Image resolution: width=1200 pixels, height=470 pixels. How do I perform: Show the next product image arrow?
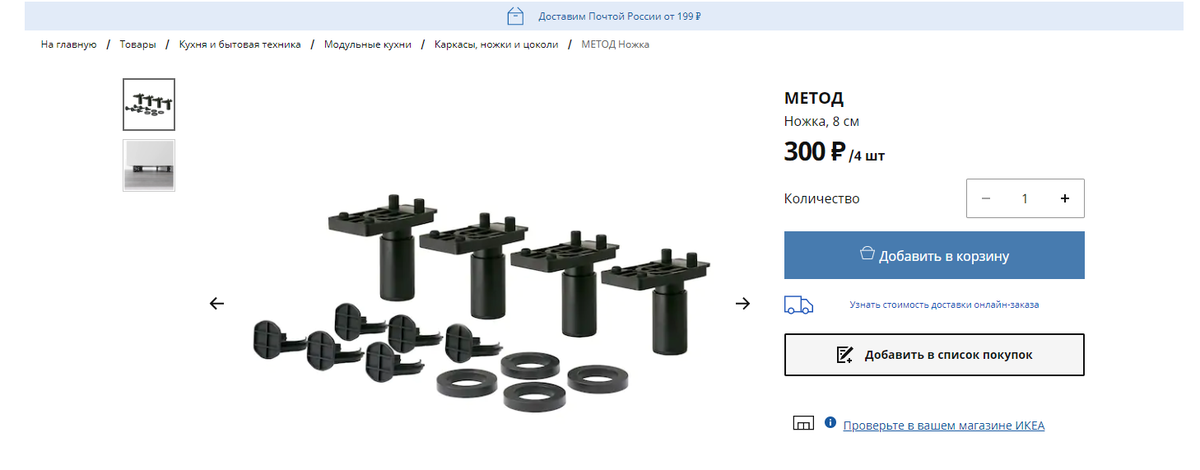click(x=743, y=303)
